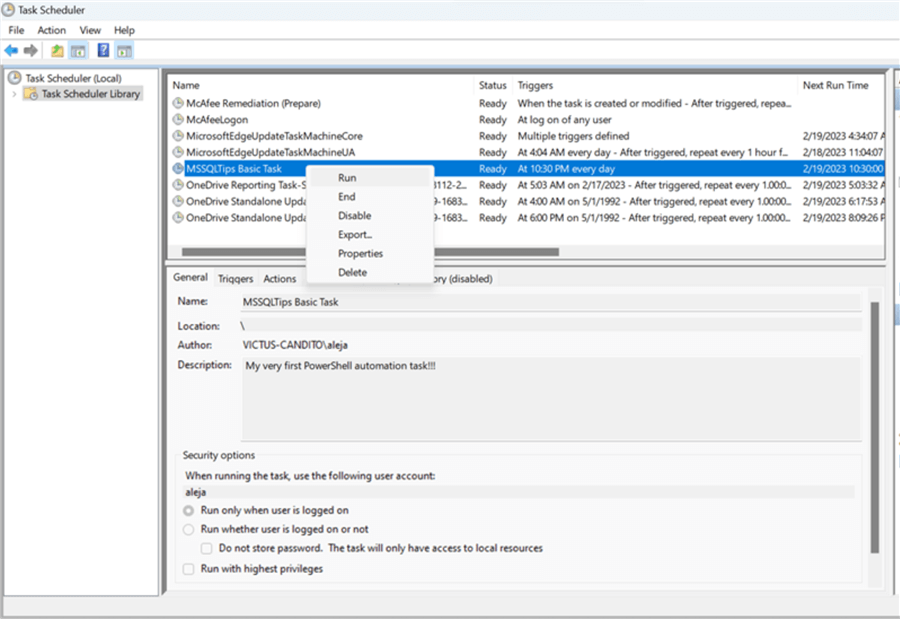Check the 'Do not store password' option
Screen dimensions: 900x619
pos(207,548)
